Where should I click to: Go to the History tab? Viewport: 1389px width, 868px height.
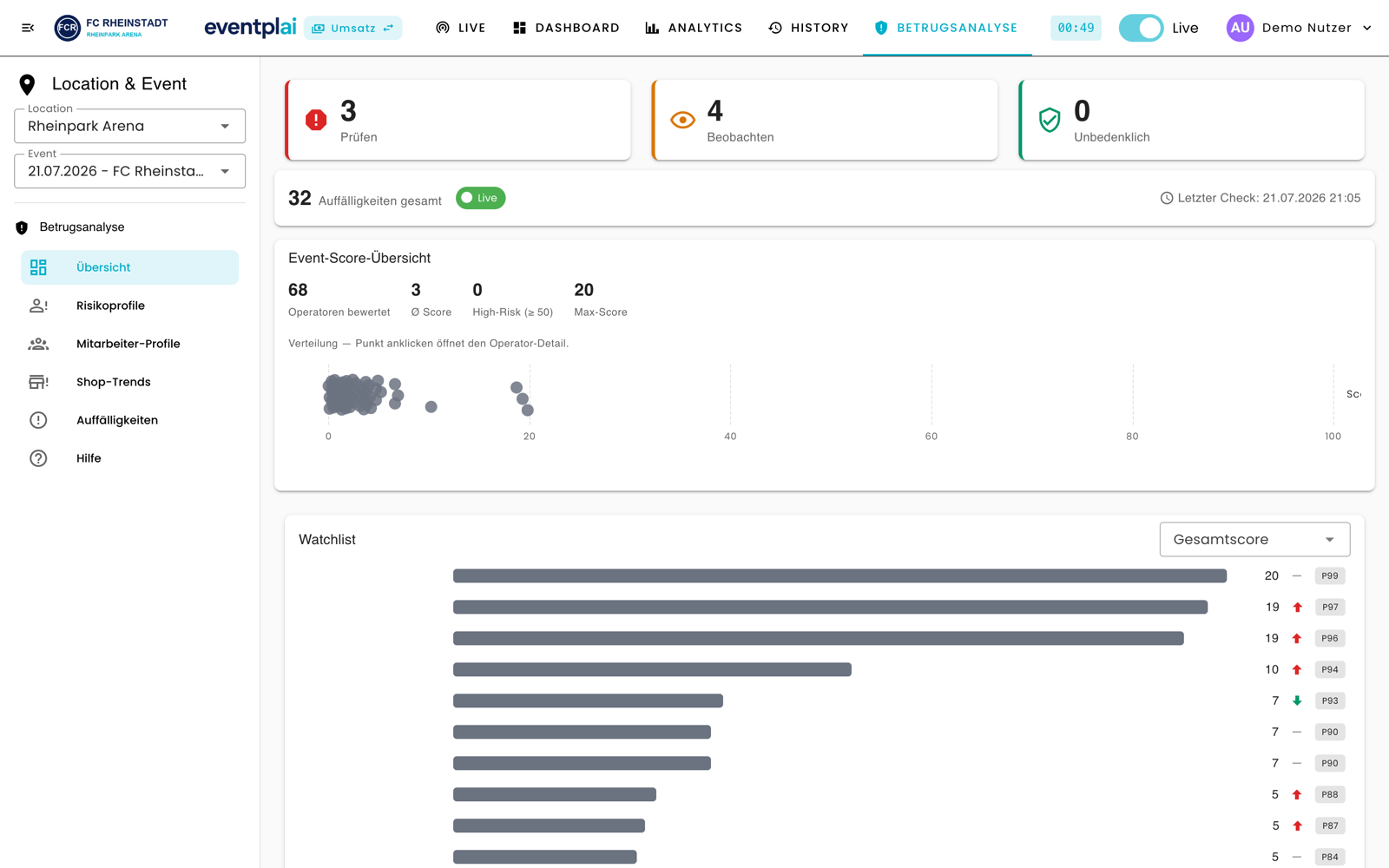point(808,28)
